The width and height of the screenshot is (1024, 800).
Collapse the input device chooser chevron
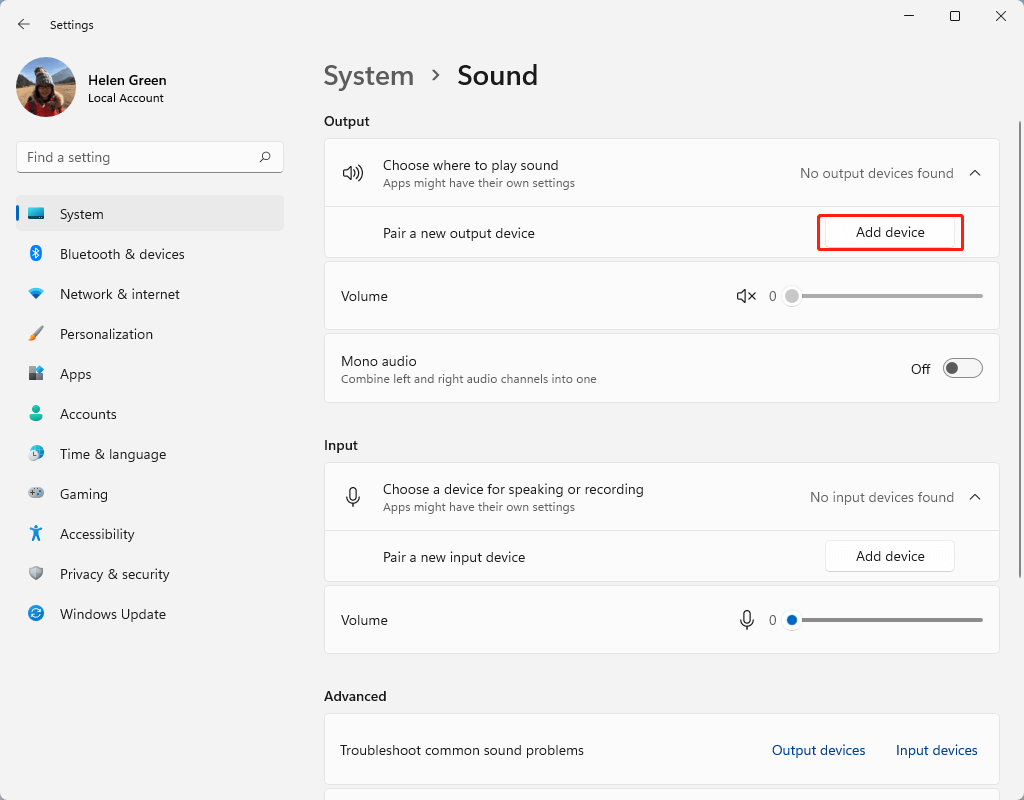[x=975, y=497]
